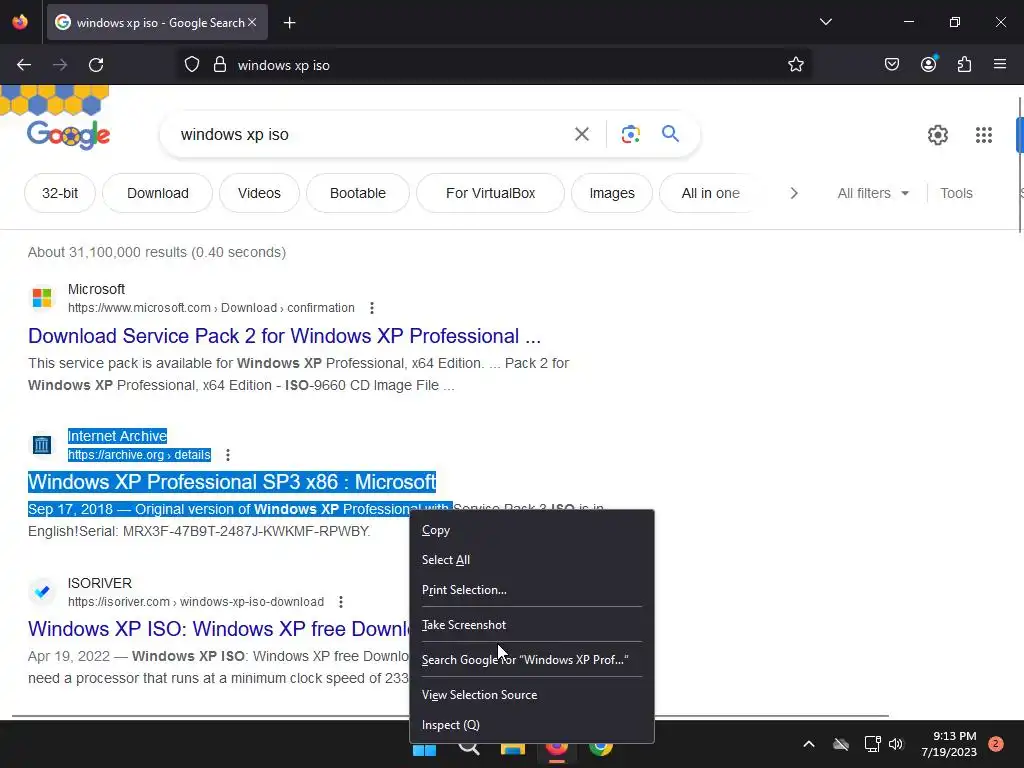This screenshot has height=768, width=1024.
Task: Open the search Tools button
Action: coord(956,193)
